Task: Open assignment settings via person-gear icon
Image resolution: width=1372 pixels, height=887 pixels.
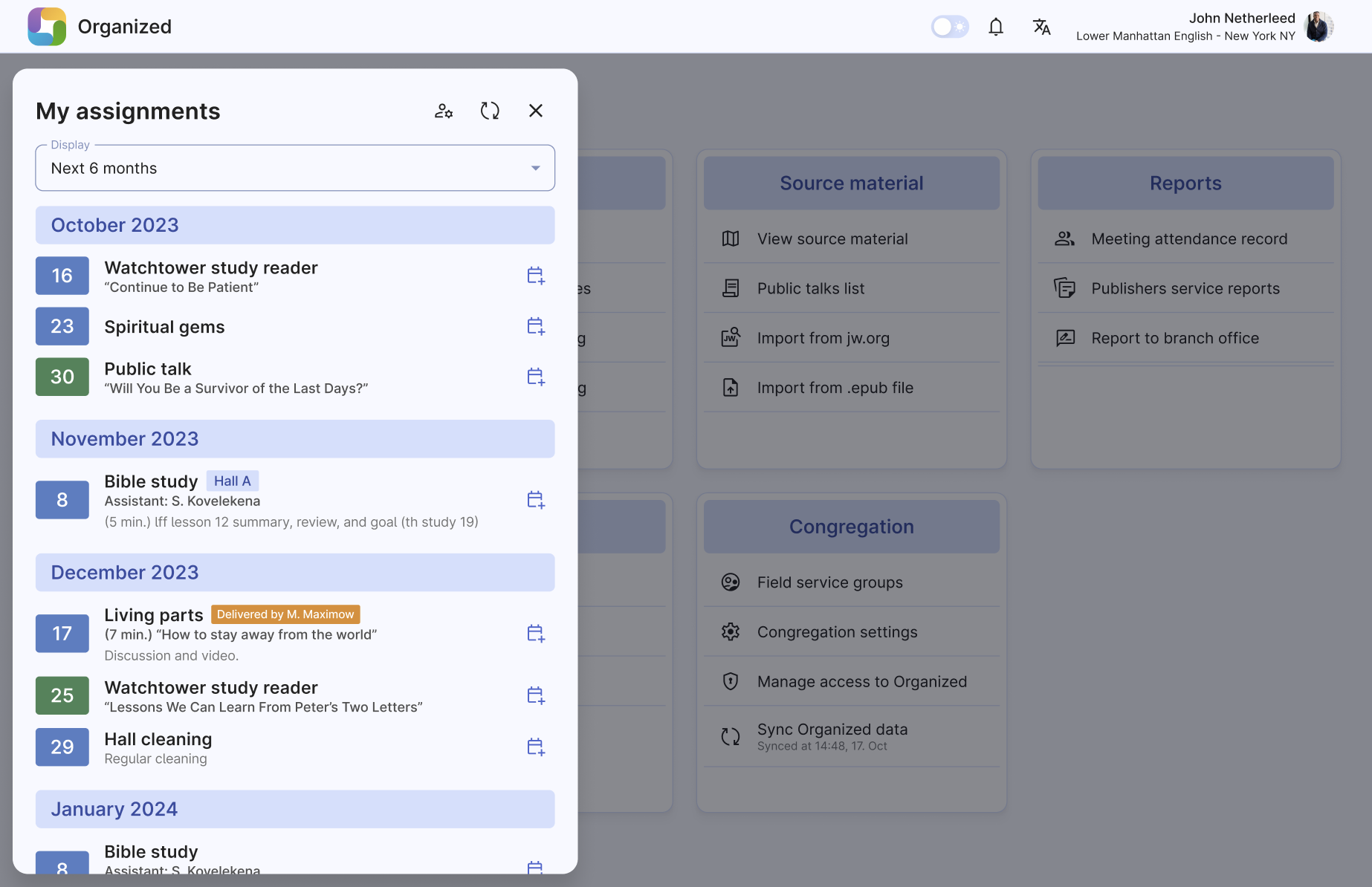Action: tap(444, 110)
